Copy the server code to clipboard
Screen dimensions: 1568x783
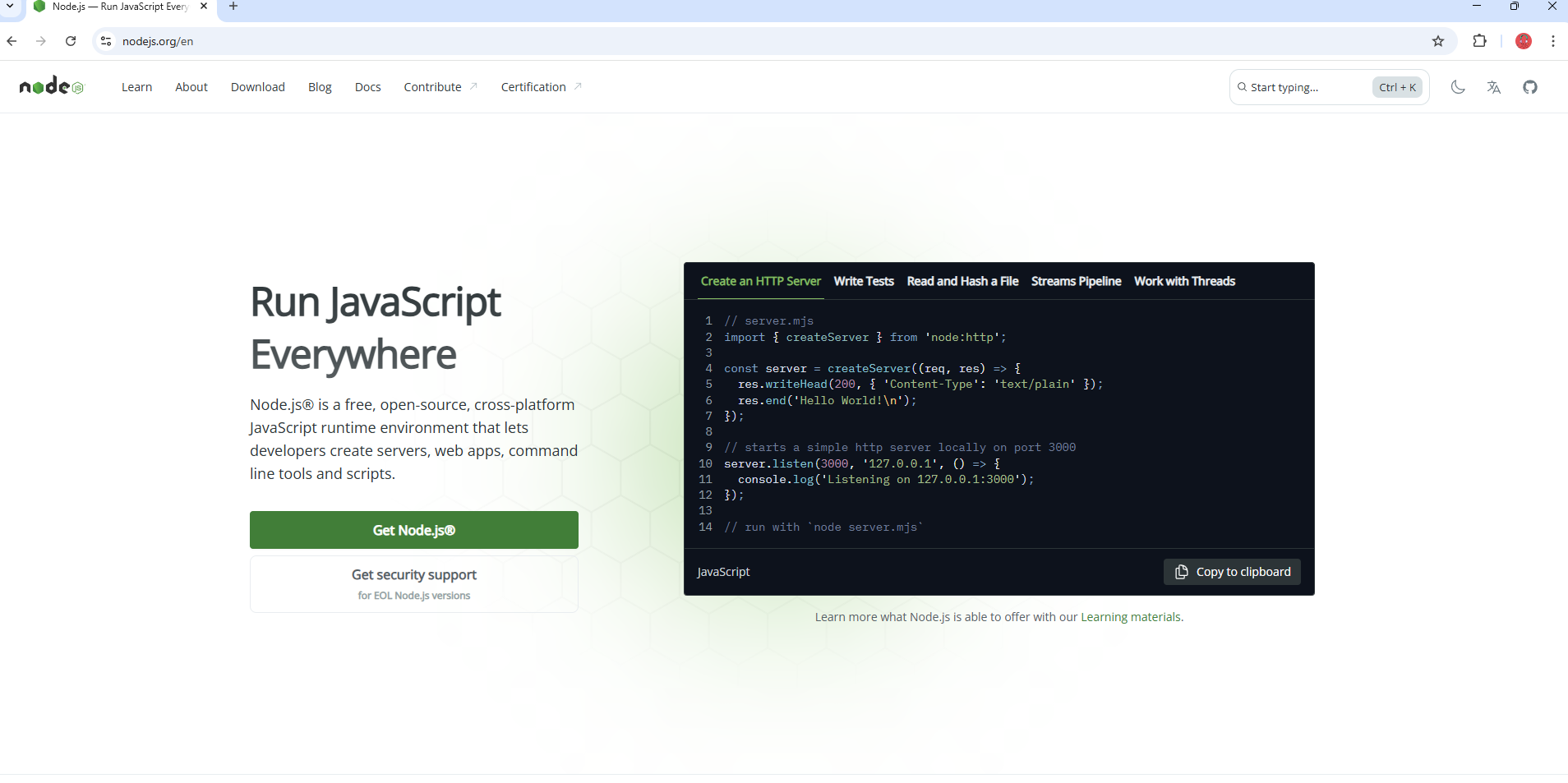pyautogui.click(x=1231, y=571)
